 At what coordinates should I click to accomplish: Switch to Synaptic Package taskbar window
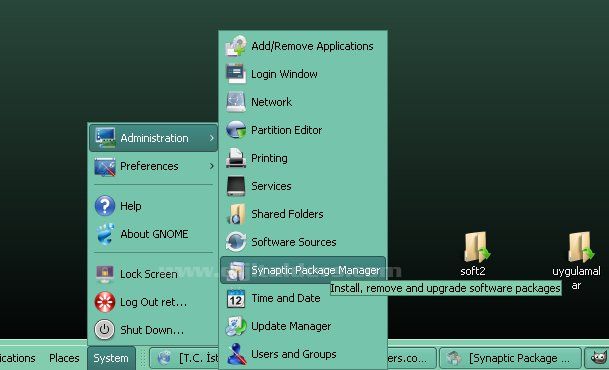pyautogui.click(x=510, y=358)
